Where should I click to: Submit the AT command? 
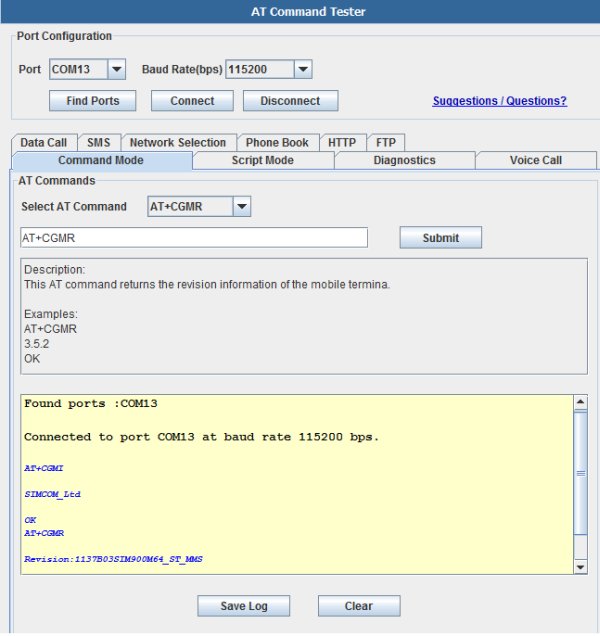(x=441, y=238)
